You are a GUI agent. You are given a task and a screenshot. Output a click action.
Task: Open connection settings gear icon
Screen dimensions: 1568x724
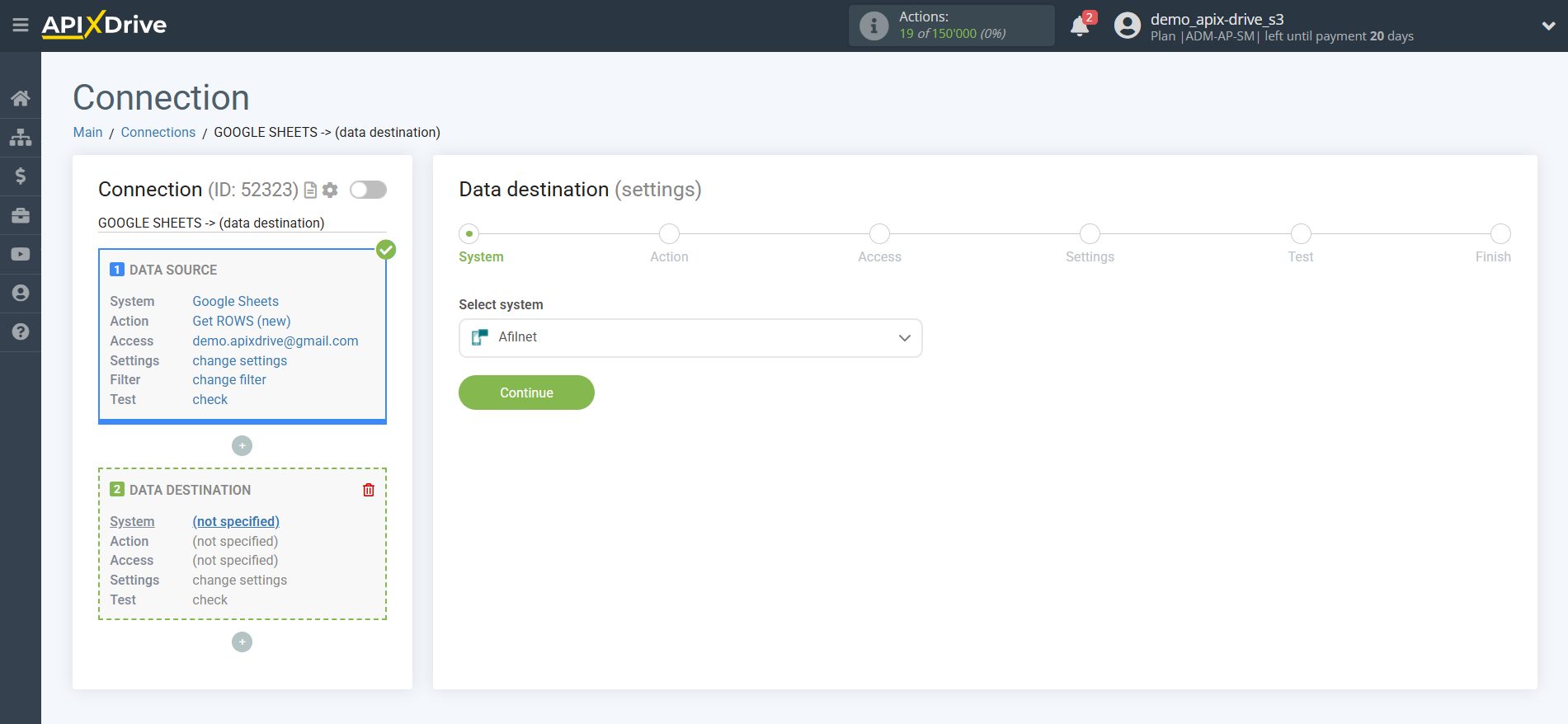330,190
